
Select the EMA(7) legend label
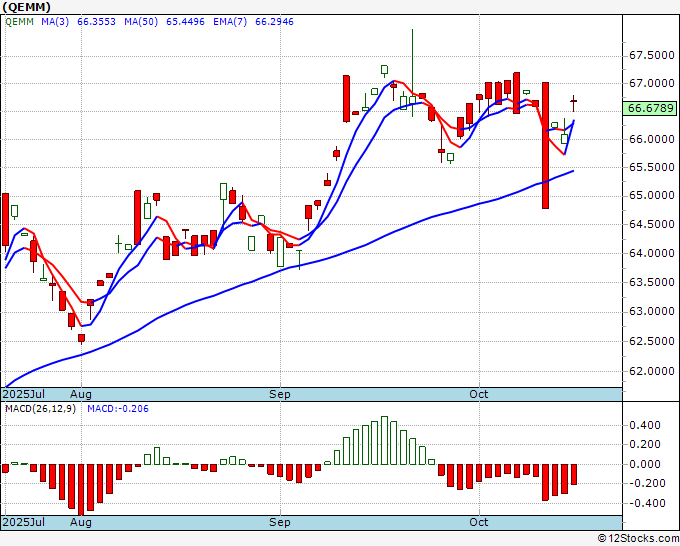pos(230,22)
